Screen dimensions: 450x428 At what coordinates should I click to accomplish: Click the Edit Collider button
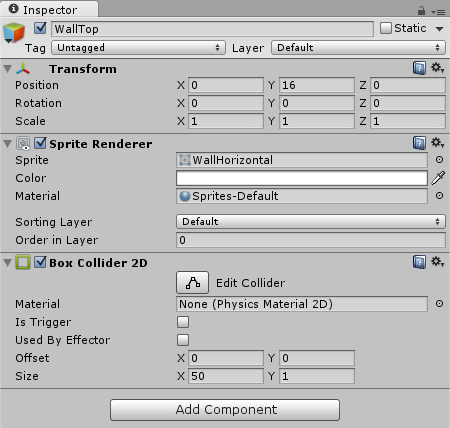pyautogui.click(x=193, y=282)
